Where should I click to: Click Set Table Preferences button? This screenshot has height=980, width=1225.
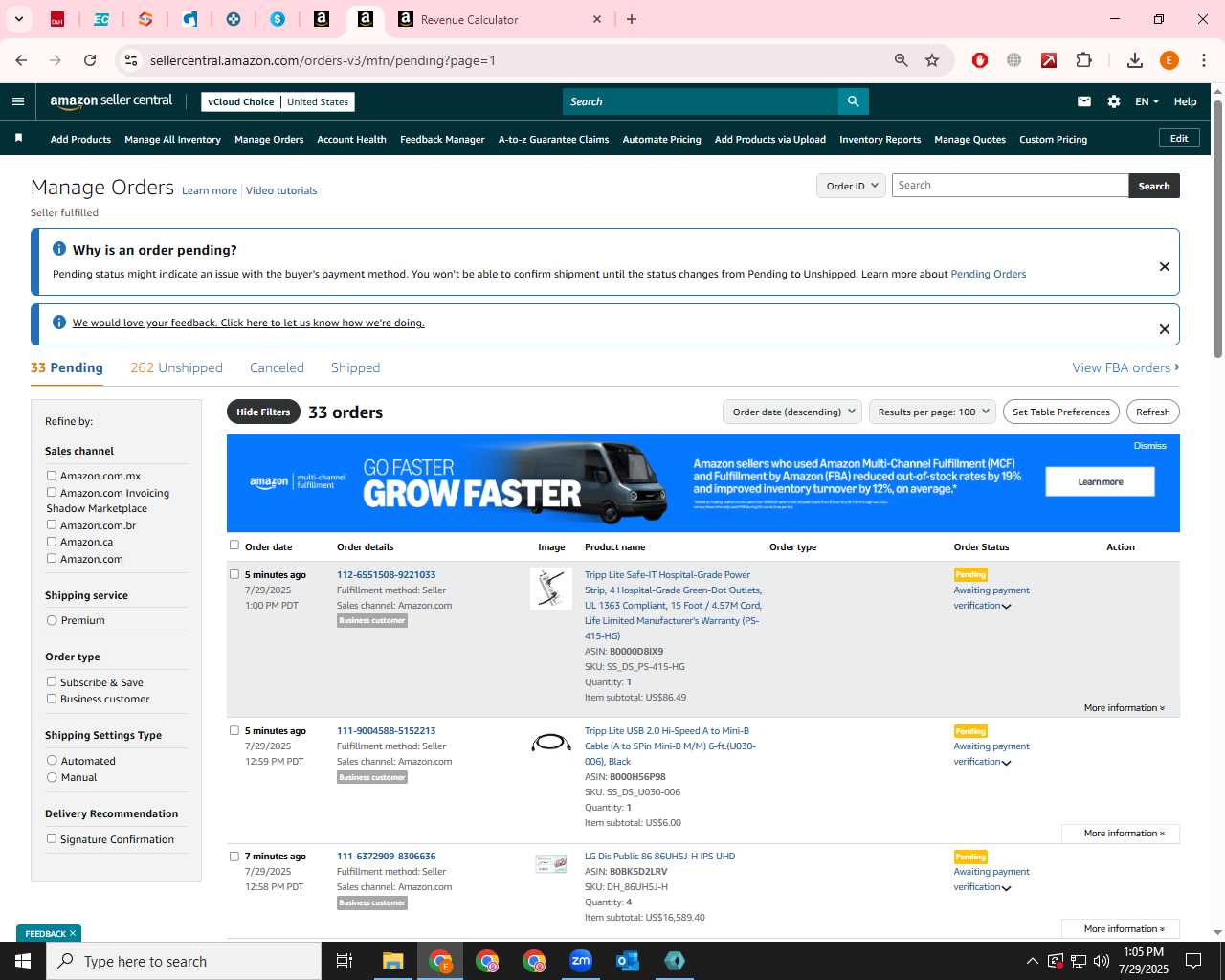point(1061,412)
